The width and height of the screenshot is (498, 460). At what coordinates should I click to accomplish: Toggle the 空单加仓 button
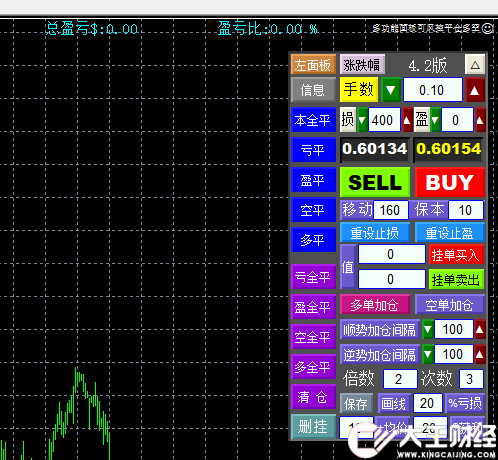point(450,304)
